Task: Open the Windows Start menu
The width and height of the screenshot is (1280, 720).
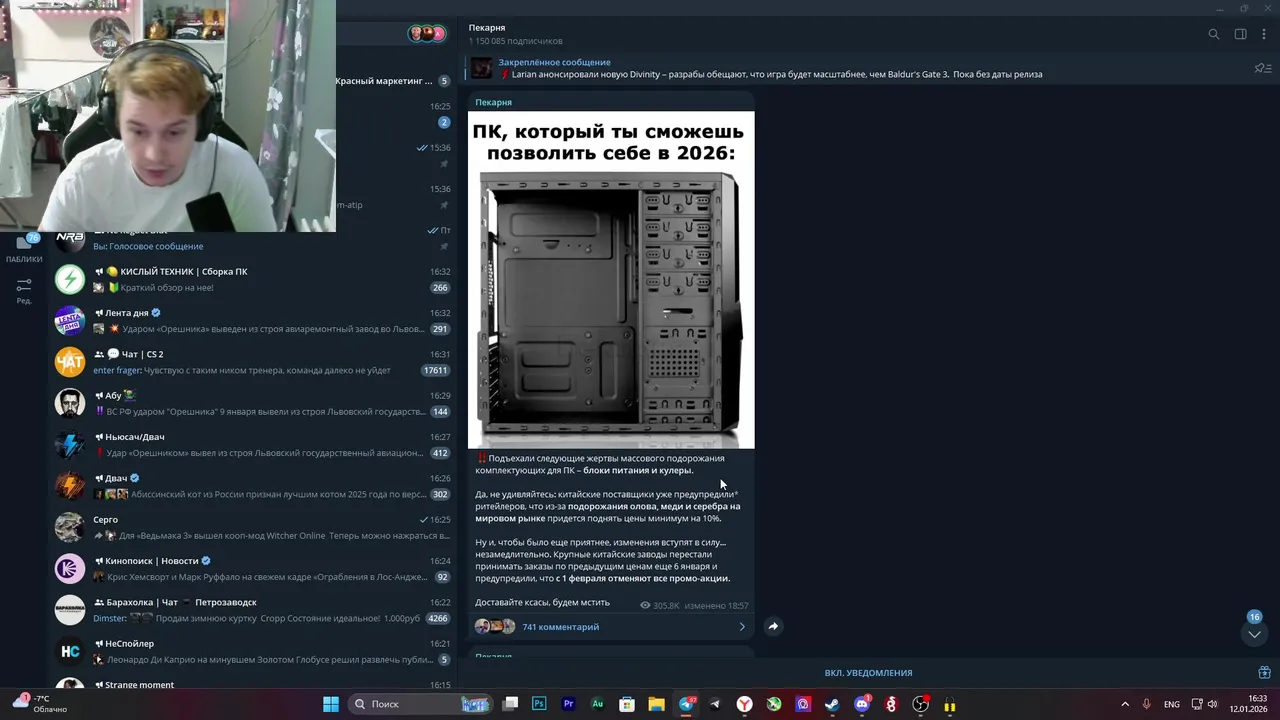Action: [331, 704]
